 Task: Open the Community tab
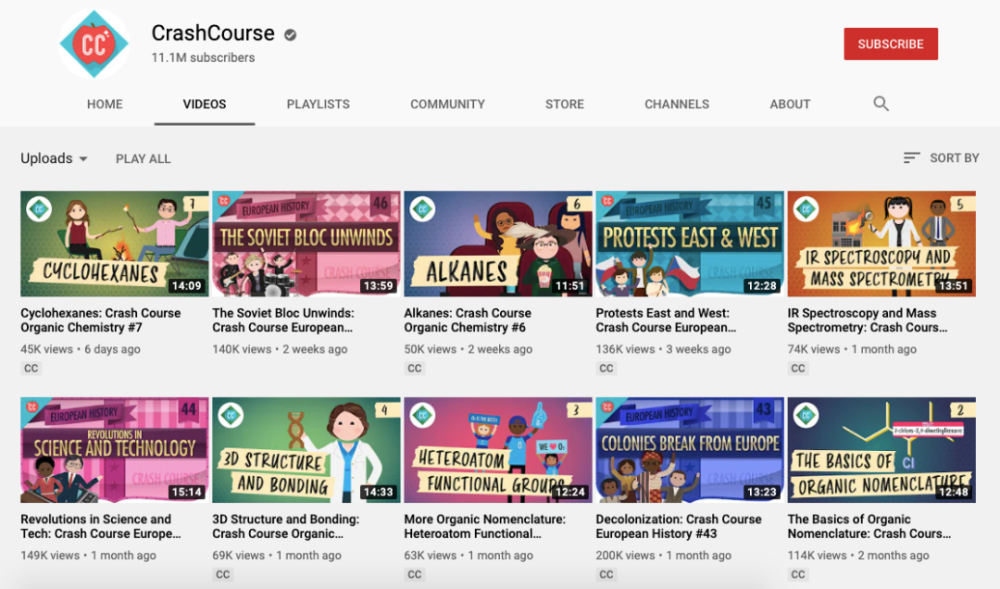448,104
